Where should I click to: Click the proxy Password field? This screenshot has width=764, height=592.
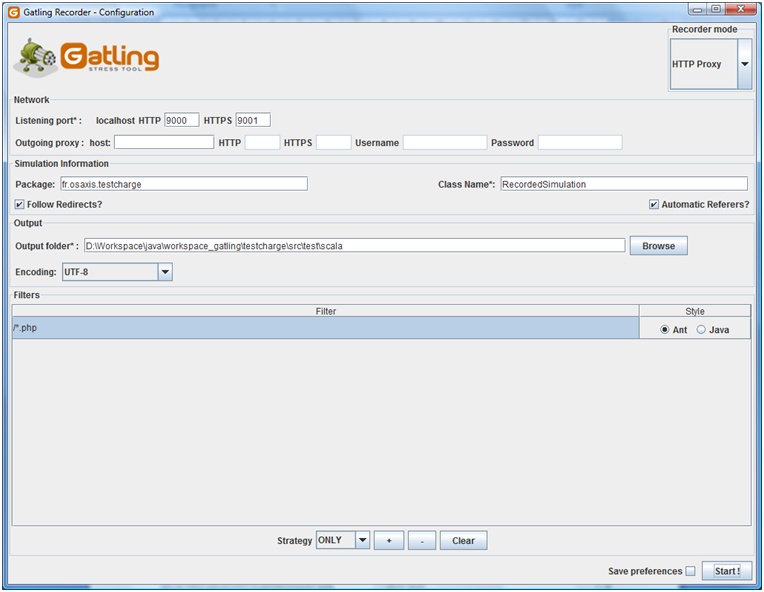pos(580,142)
